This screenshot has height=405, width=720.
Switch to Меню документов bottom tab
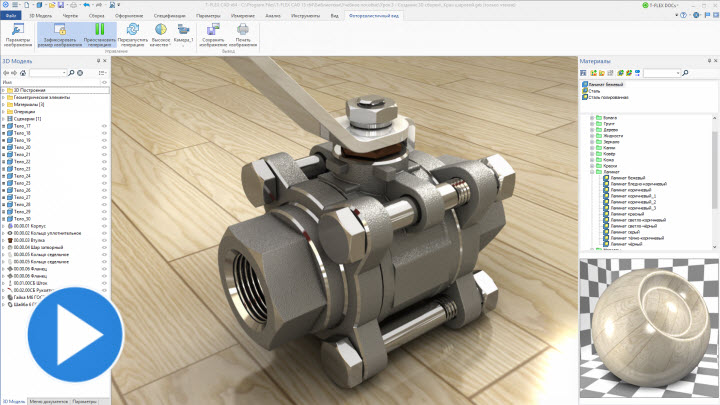tap(49, 401)
